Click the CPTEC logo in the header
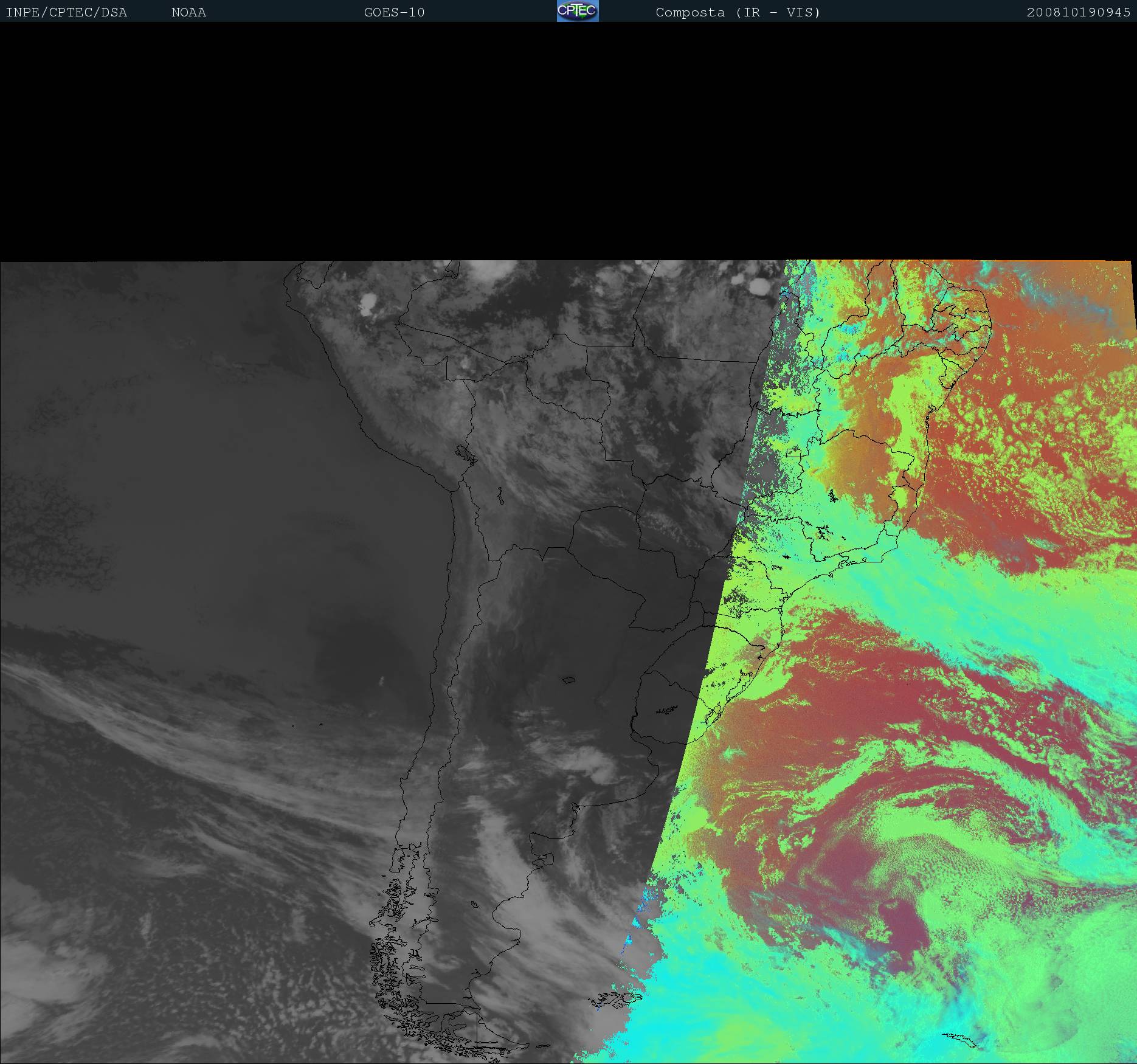Viewport: 1137px width, 1064px height. pyautogui.click(x=578, y=11)
